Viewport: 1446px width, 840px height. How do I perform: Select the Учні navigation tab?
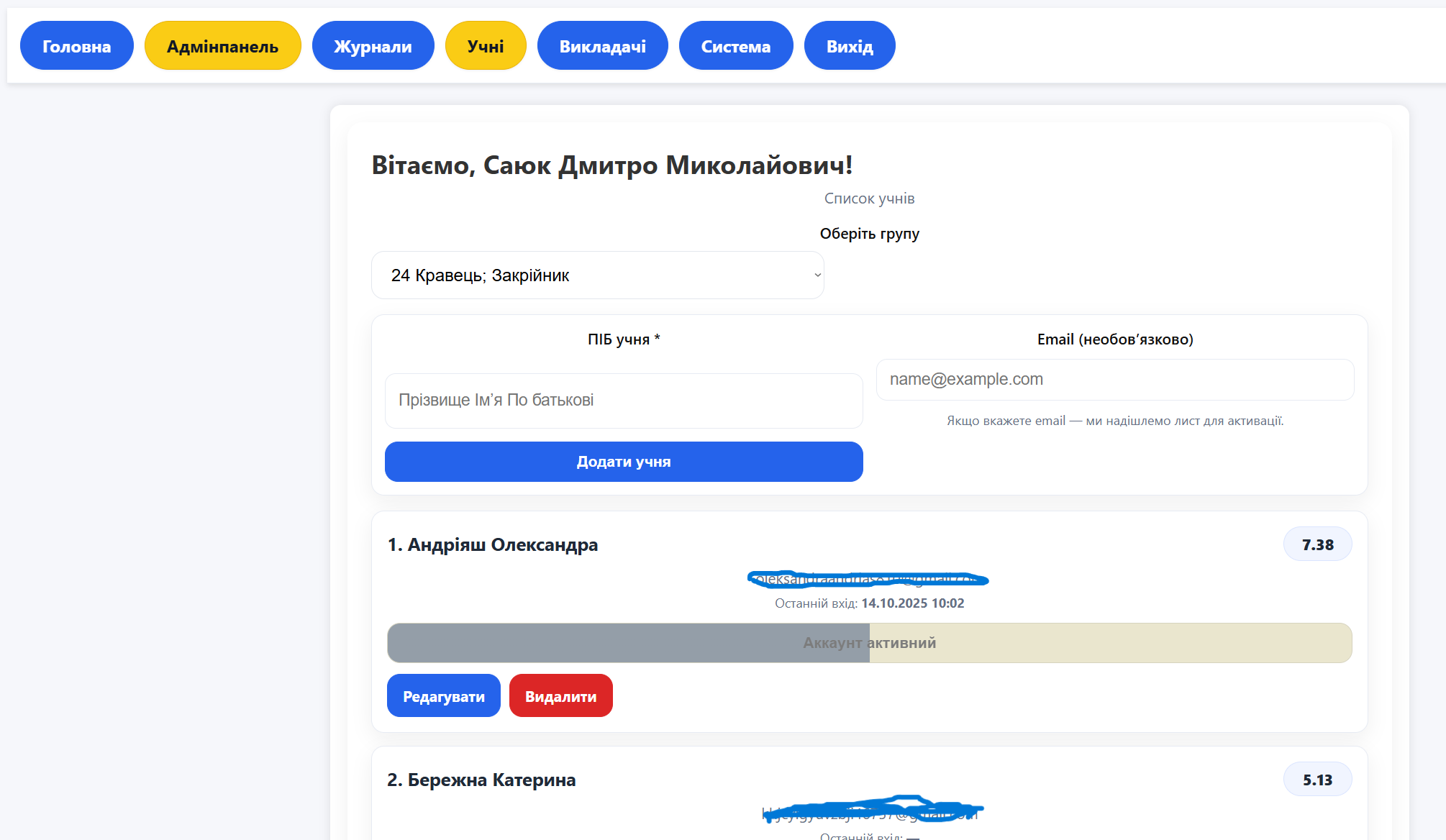[x=486, y=46]
